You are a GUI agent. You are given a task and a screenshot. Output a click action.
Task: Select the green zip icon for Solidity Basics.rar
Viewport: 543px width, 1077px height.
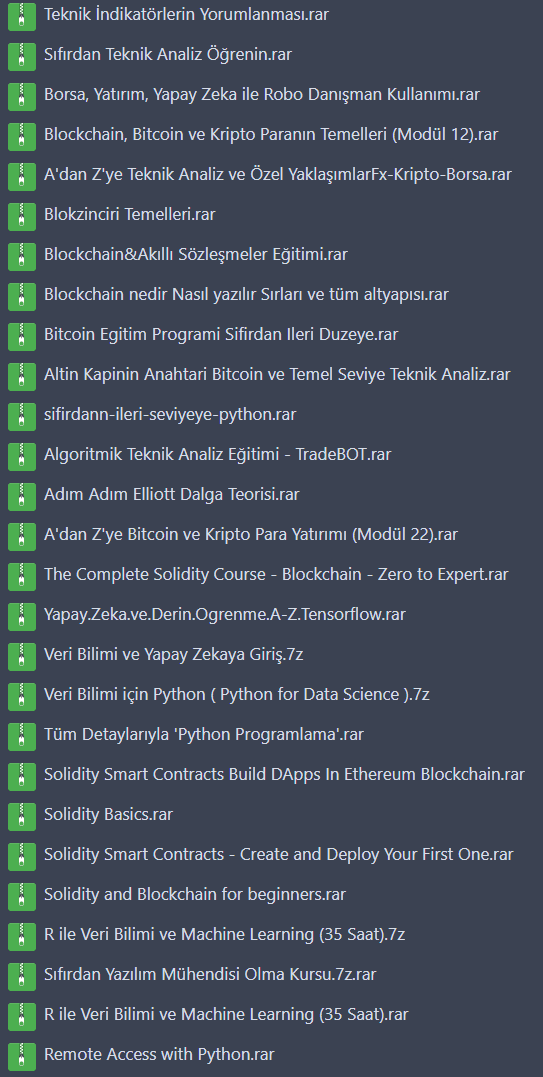(22, 815)
